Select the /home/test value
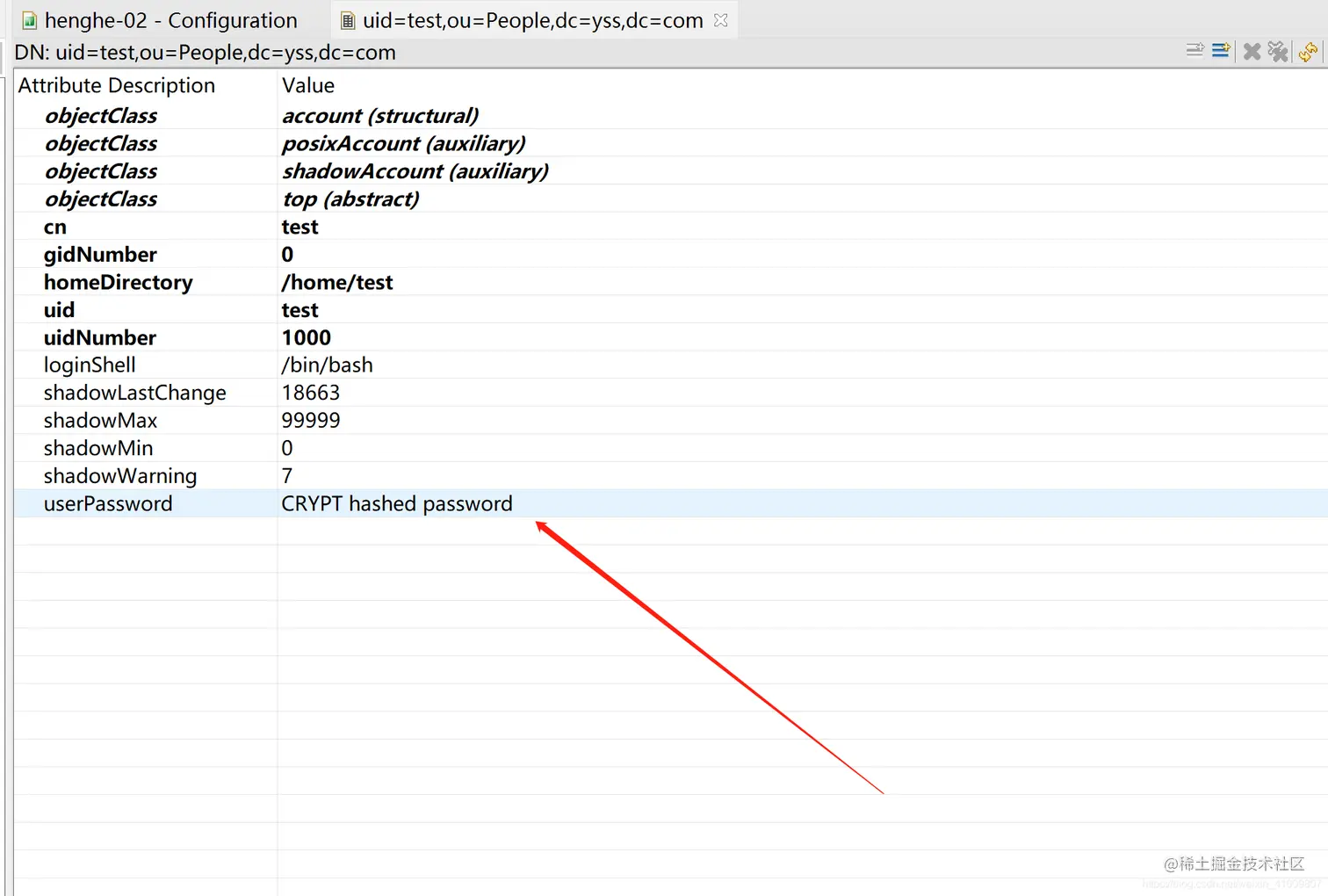This screenshot has width=1328, height=896. coord(337,283)
